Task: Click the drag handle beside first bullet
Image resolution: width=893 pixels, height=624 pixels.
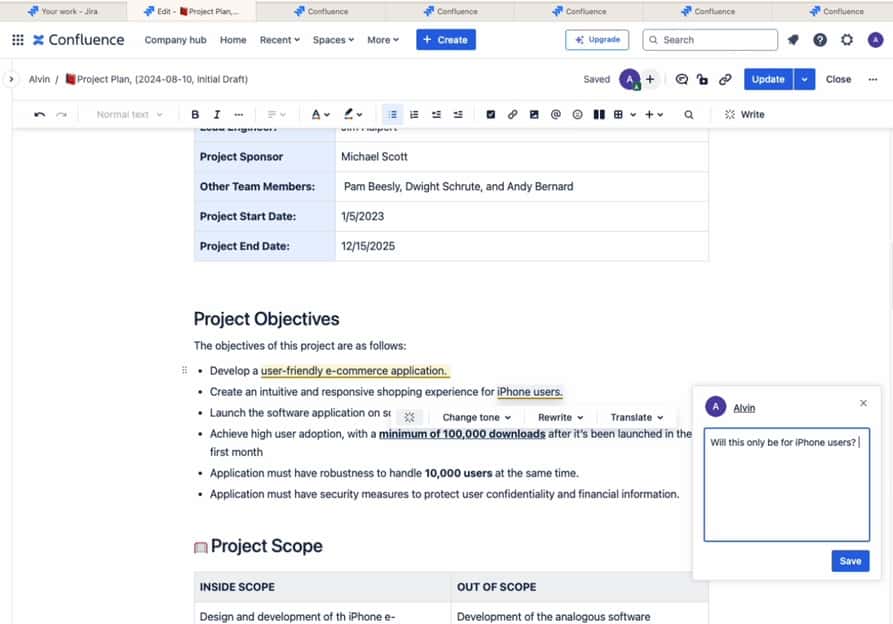Action: pyautogui.click(x=184, y=371)
